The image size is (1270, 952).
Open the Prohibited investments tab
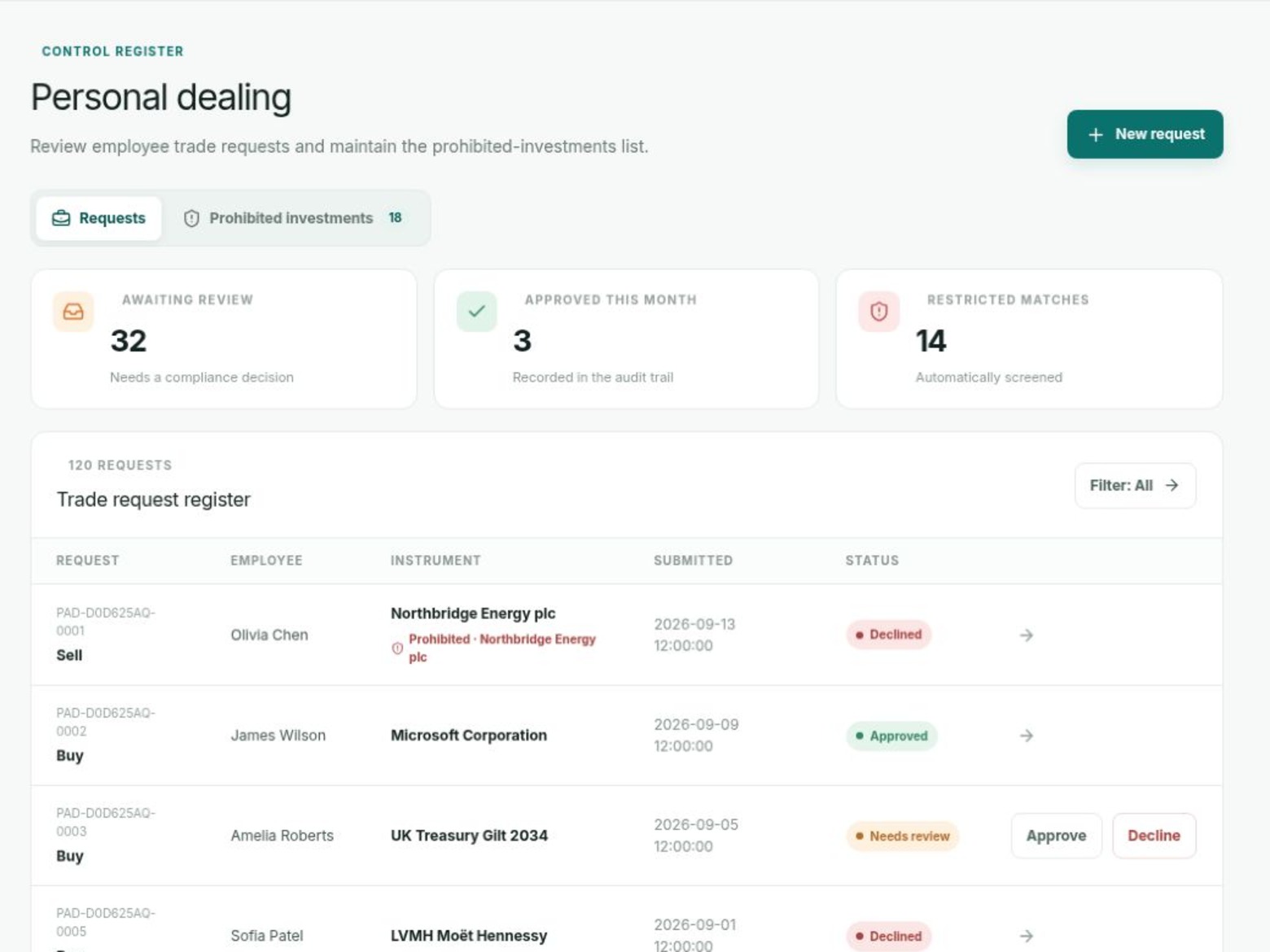point(294,218)
